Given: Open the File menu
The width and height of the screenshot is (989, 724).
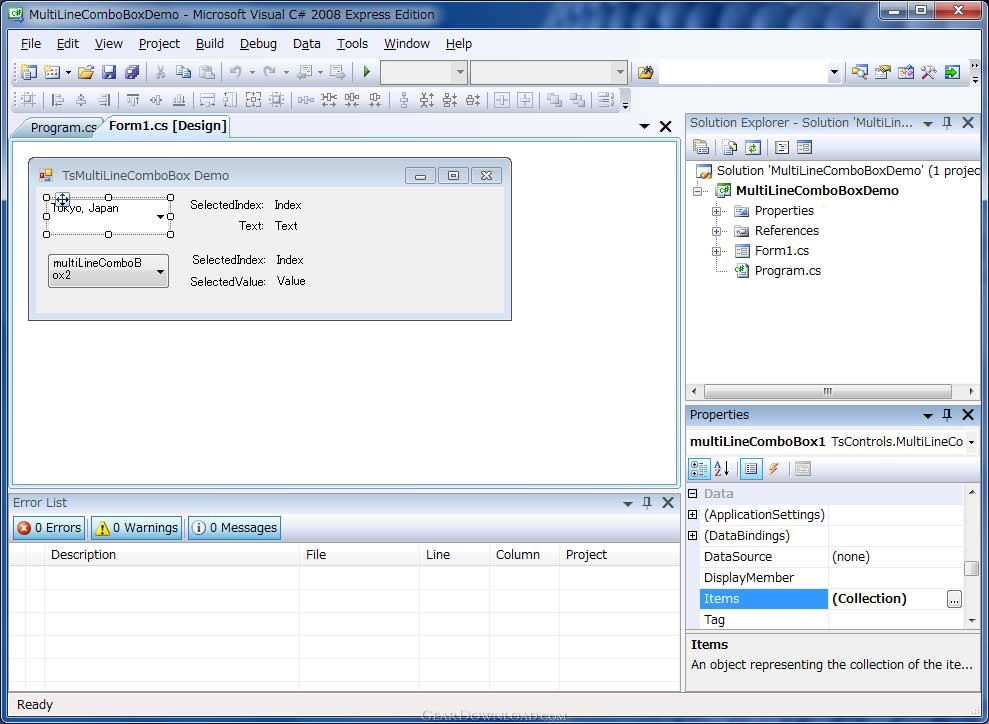Looking at the screenshot, I should coord(31,44).
